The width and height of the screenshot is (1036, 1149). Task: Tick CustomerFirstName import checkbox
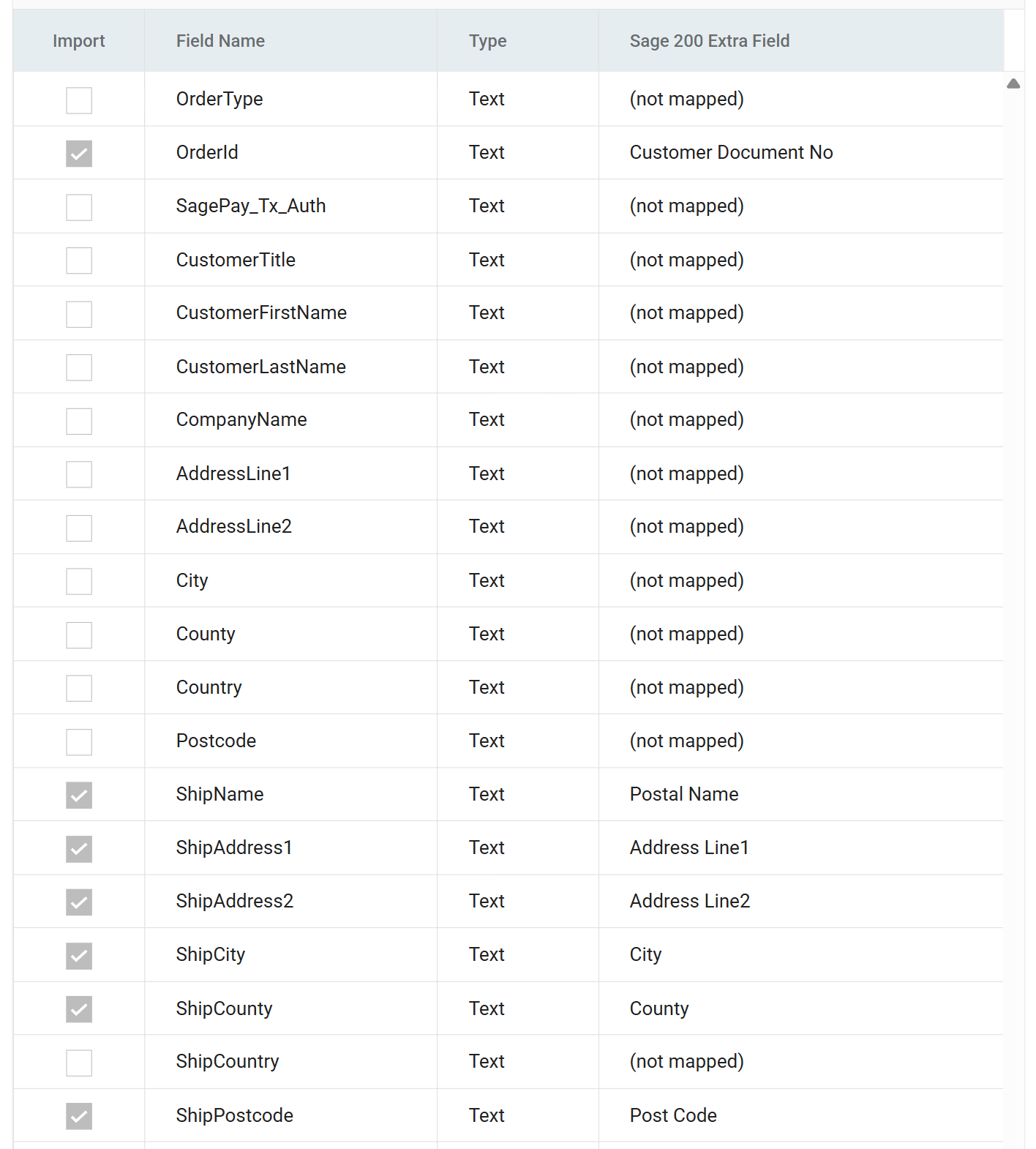(79, 314)
